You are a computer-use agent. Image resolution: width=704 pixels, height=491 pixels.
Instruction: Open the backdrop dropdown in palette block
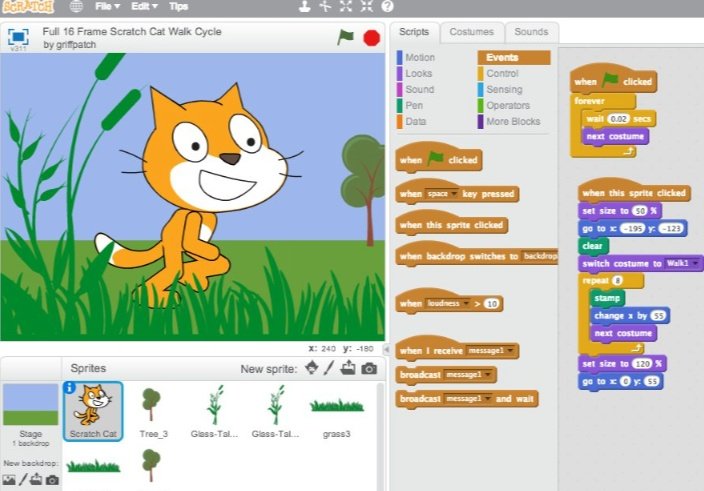(540, 256)
